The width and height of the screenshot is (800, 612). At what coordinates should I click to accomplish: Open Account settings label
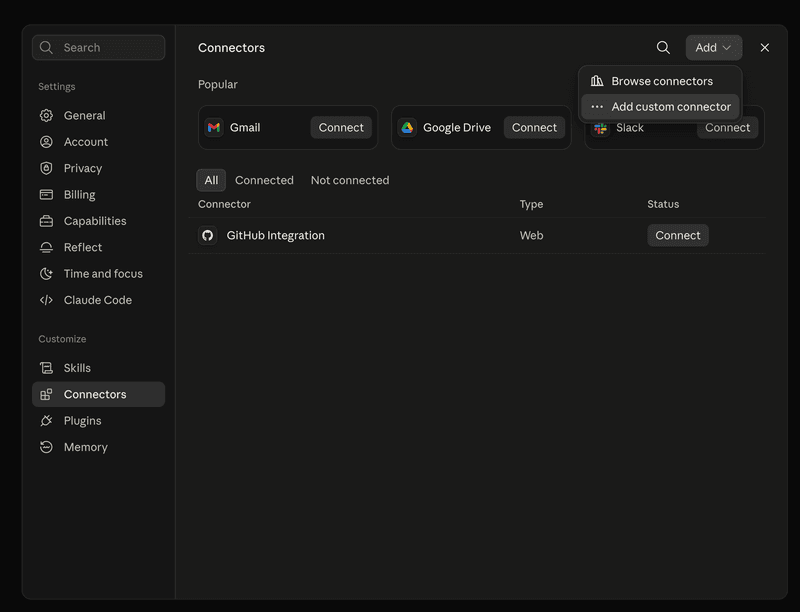[86, 142]
